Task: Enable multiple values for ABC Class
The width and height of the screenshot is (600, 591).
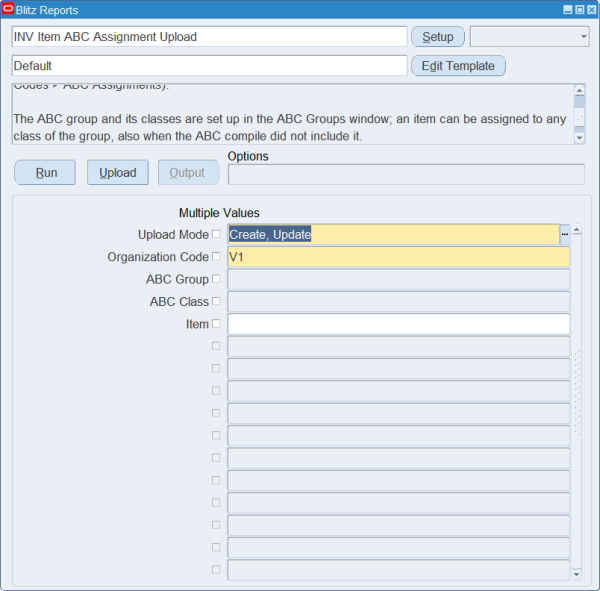Action: tap(216, 301)
